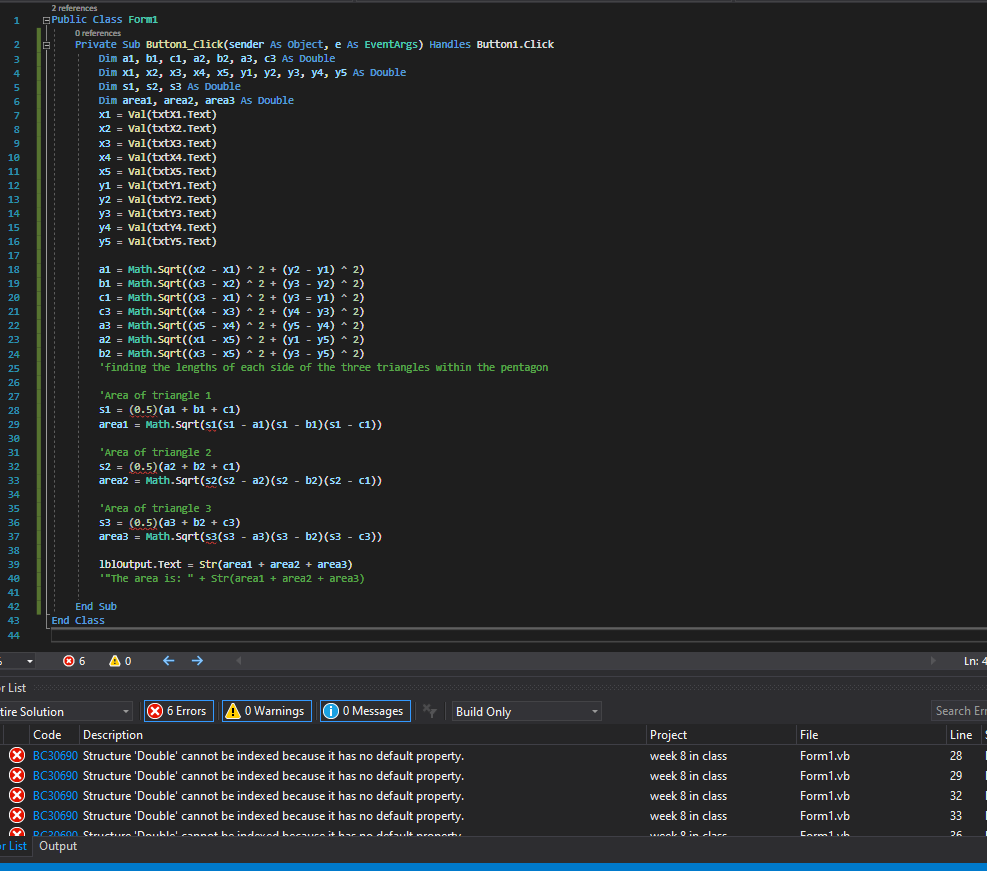Image resolution: width=987 pixels, height=871 pixels.
Task: Open the Build Only dropdown
Action: tap(526, 712)
